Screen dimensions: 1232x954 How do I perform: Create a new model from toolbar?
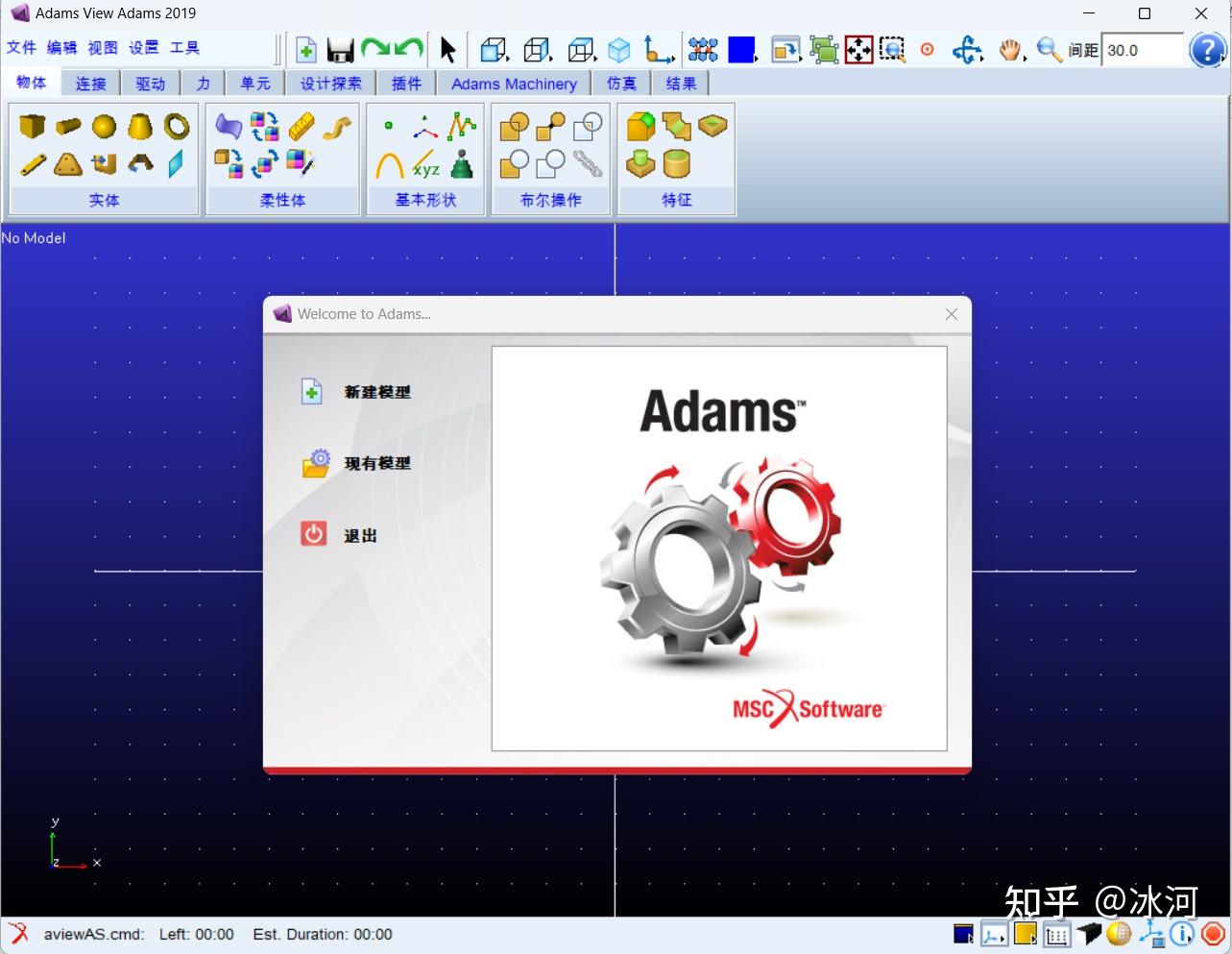(306, 50)
